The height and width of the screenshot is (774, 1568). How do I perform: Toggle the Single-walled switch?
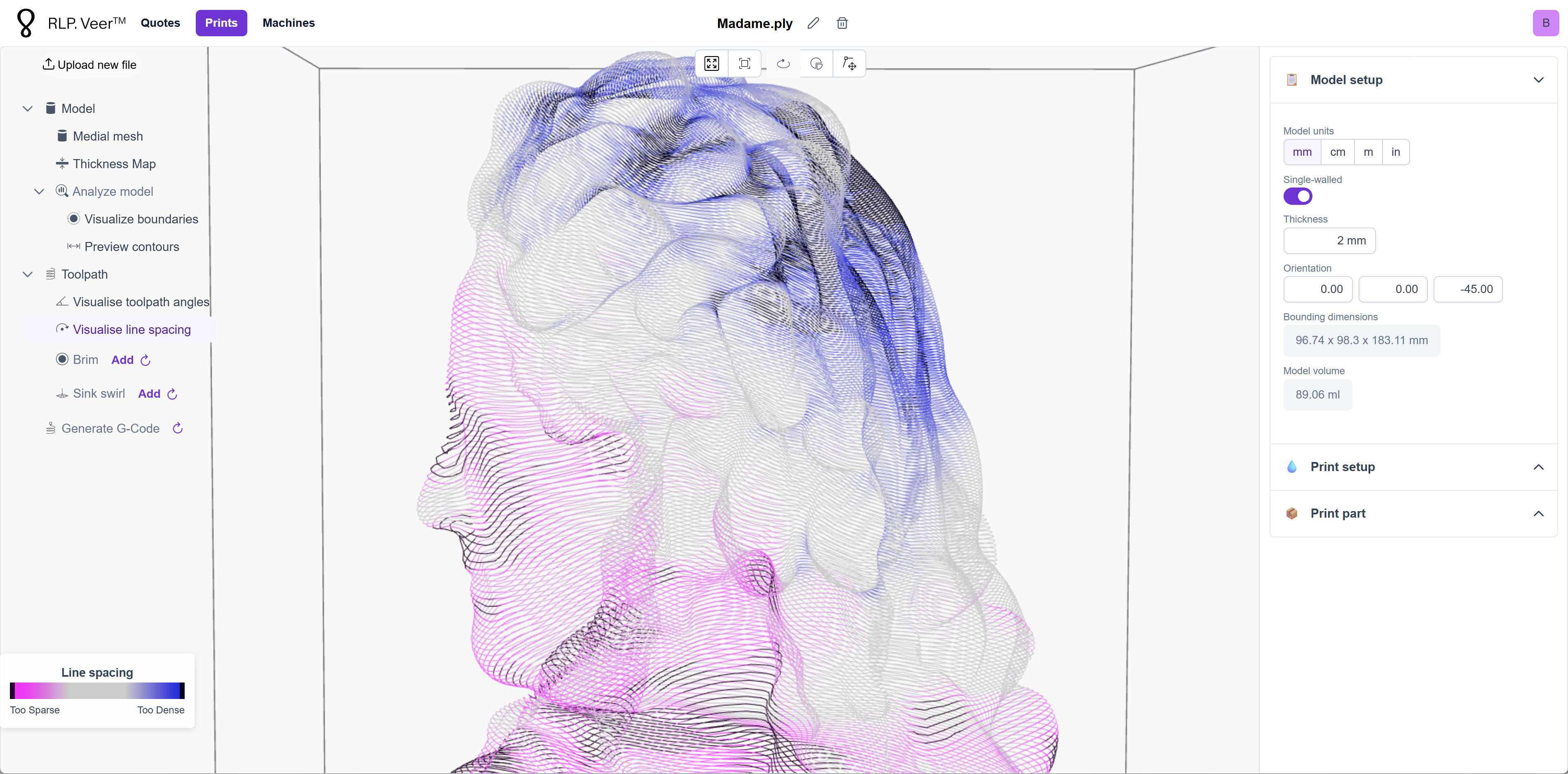click(x=1297, y=197)
